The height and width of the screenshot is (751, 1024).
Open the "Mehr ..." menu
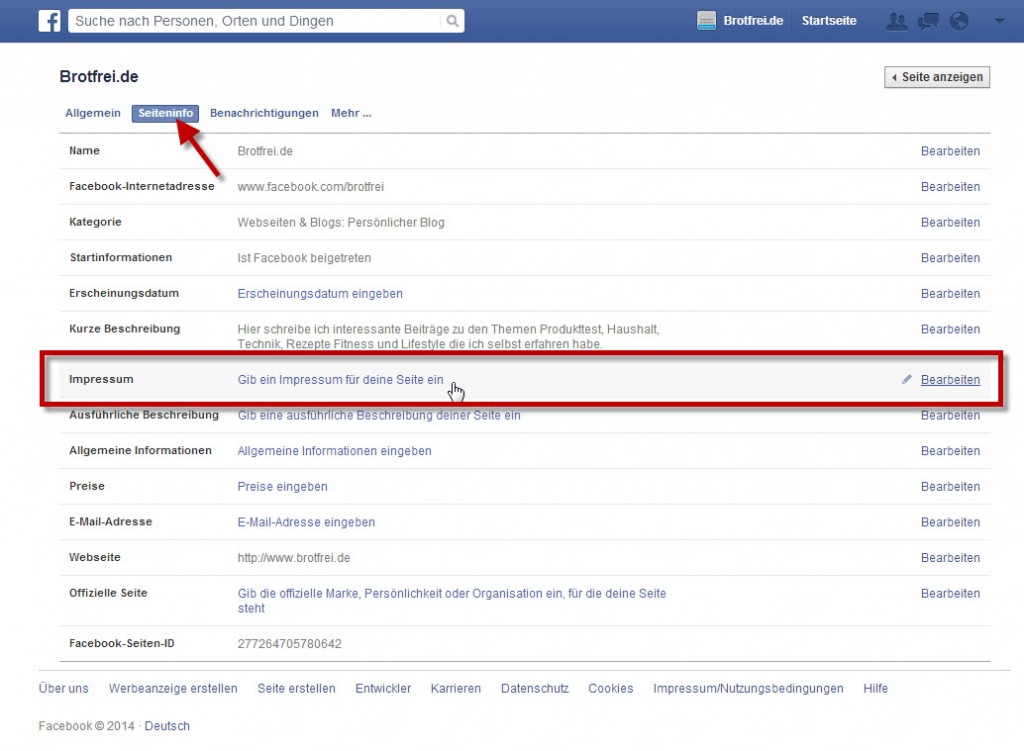(x=351, y=113)
